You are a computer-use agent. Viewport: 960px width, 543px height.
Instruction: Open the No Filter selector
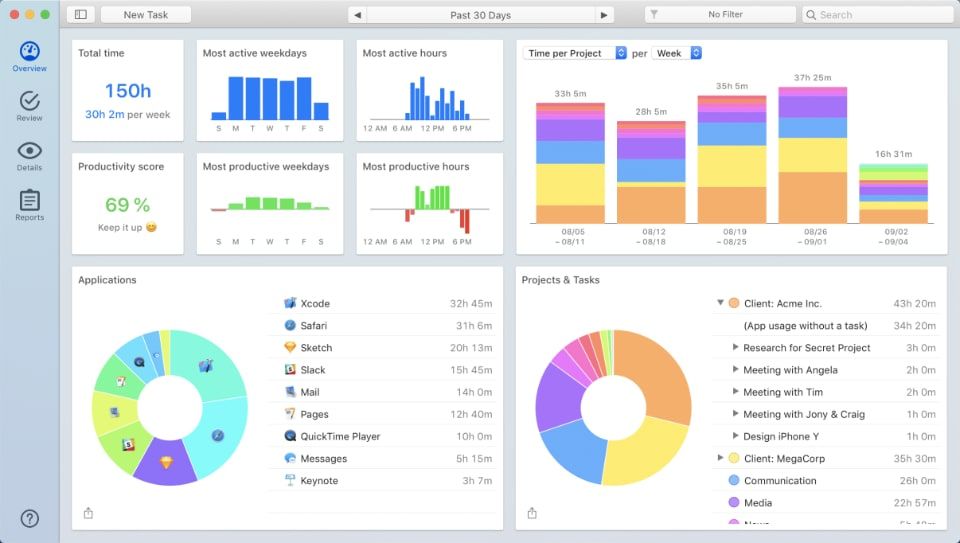[720, 15]
